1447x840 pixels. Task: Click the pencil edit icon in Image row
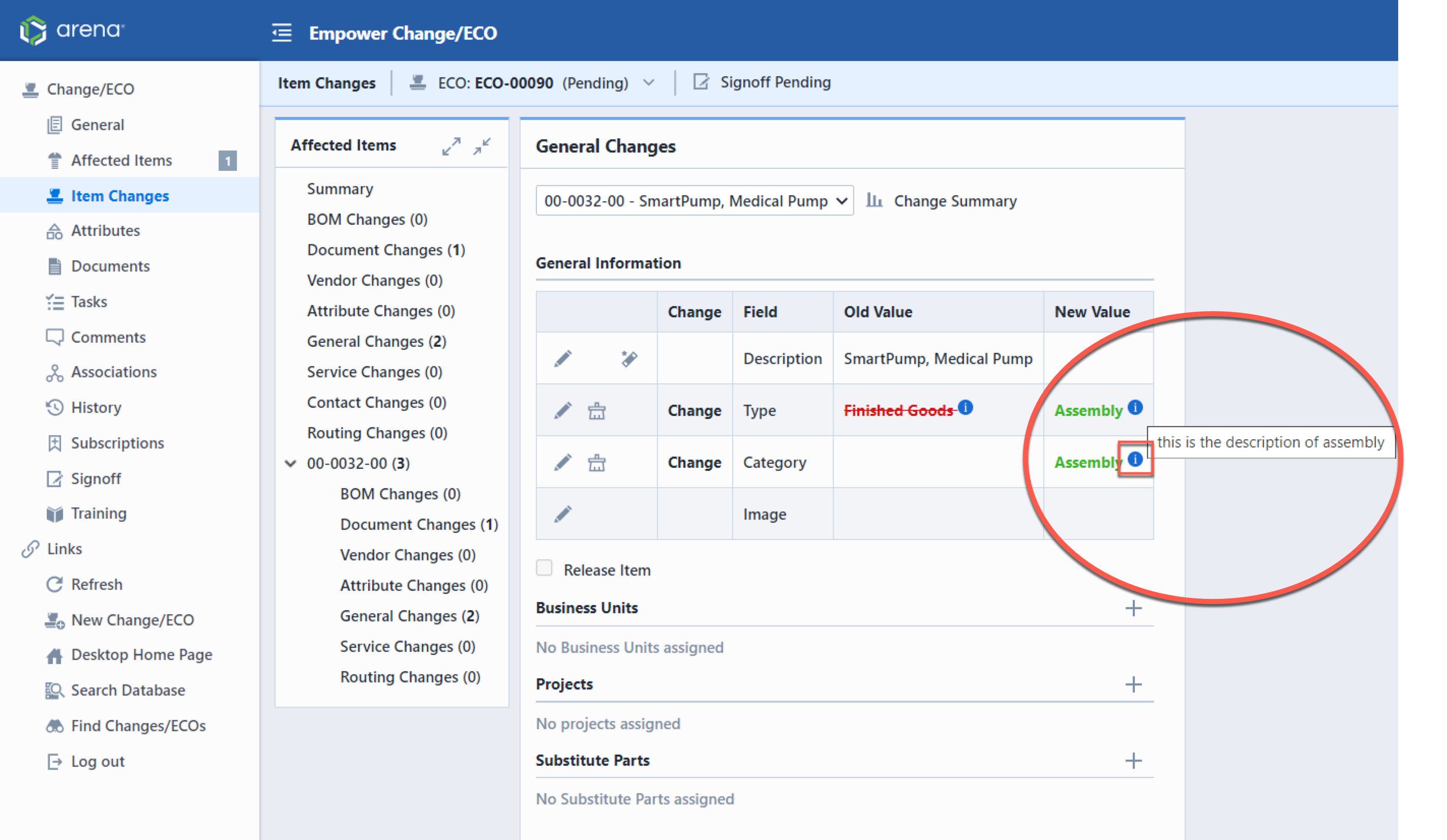[x=563, y=514]
